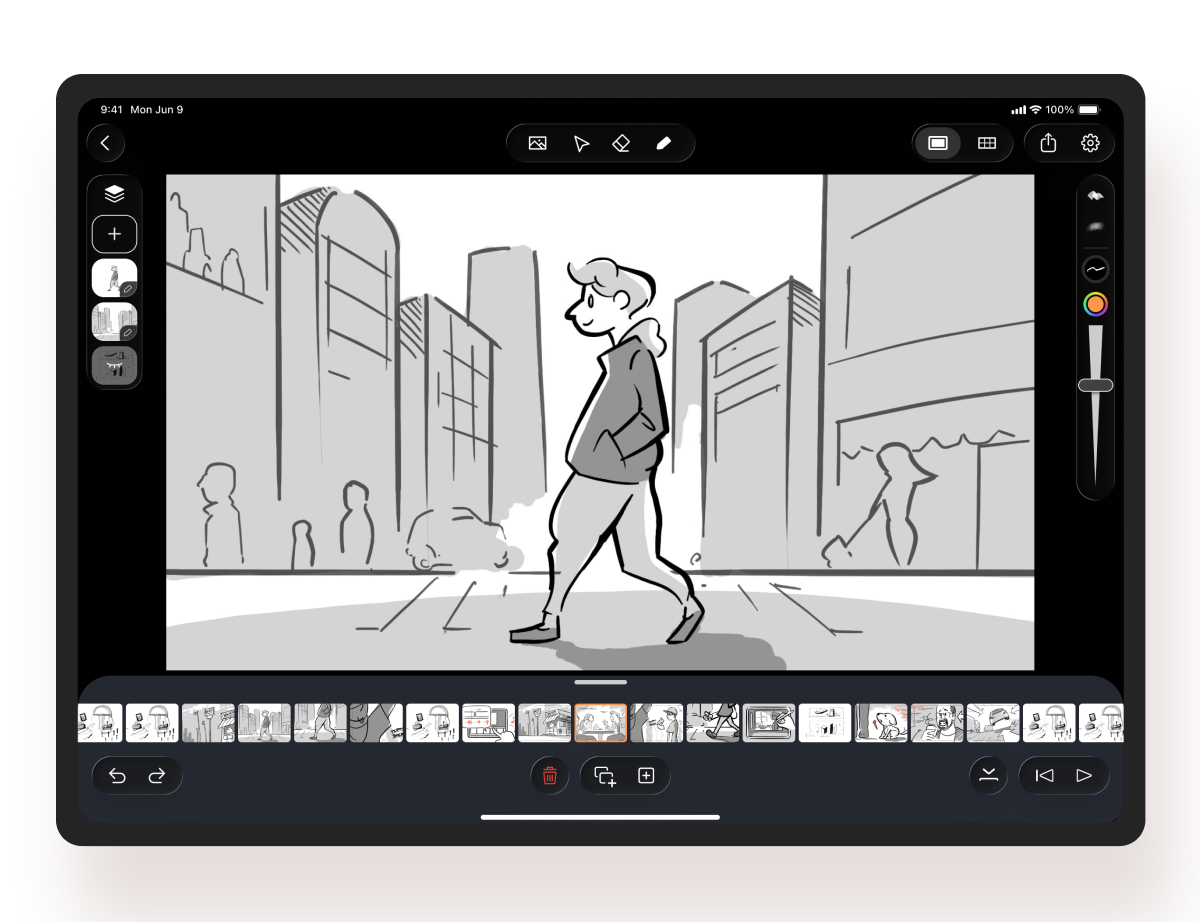Toggle the layers stack panel

115,194
